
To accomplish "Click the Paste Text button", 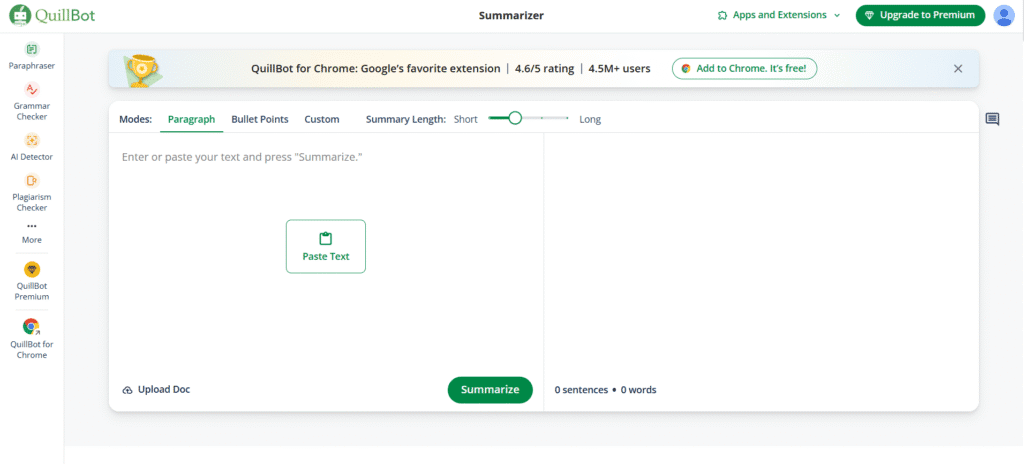I will click(326, 246).
